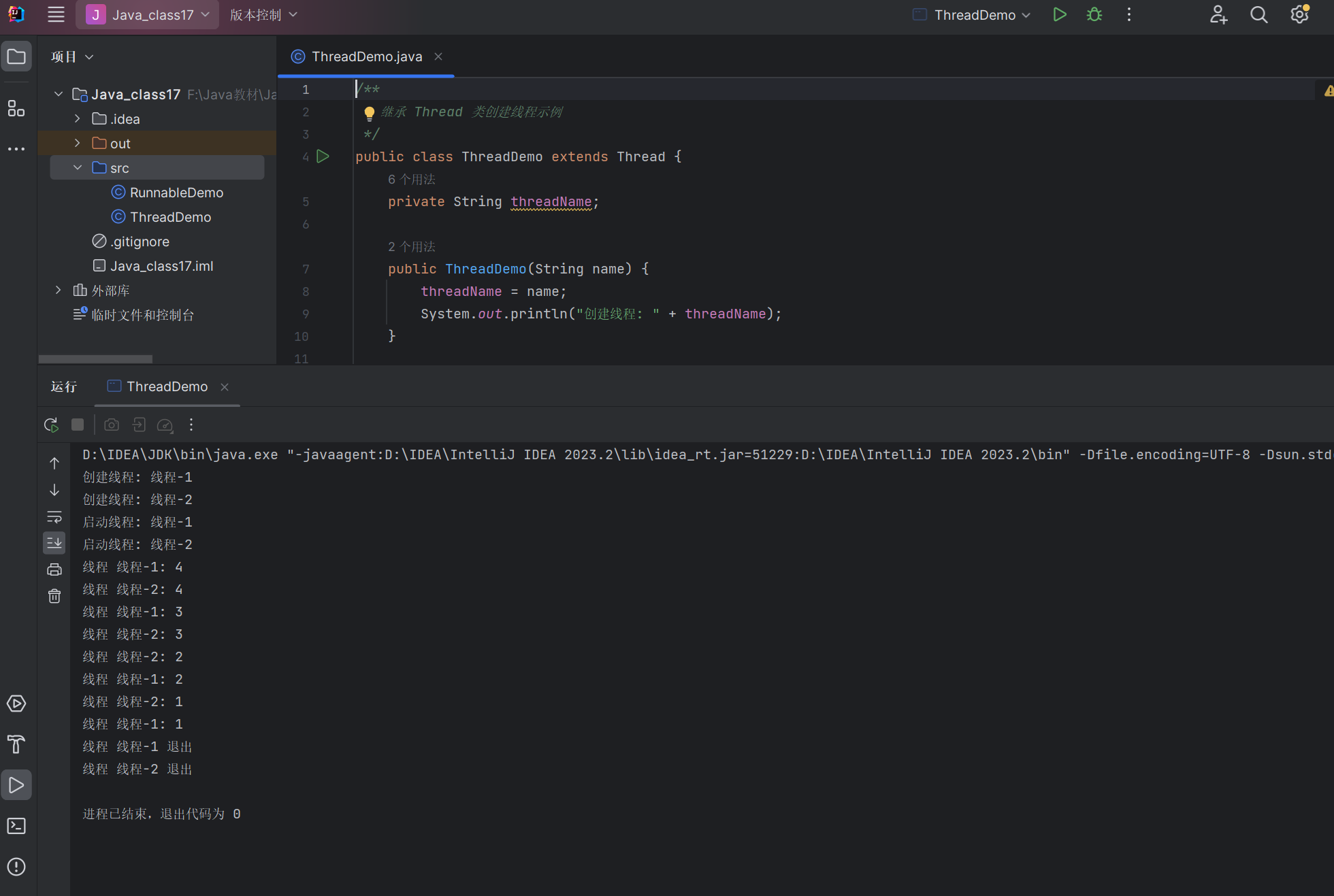Click the 6 个用法 usages hint
The height and width of the screenshot is (896, 1334).
(x=411, y=180)
